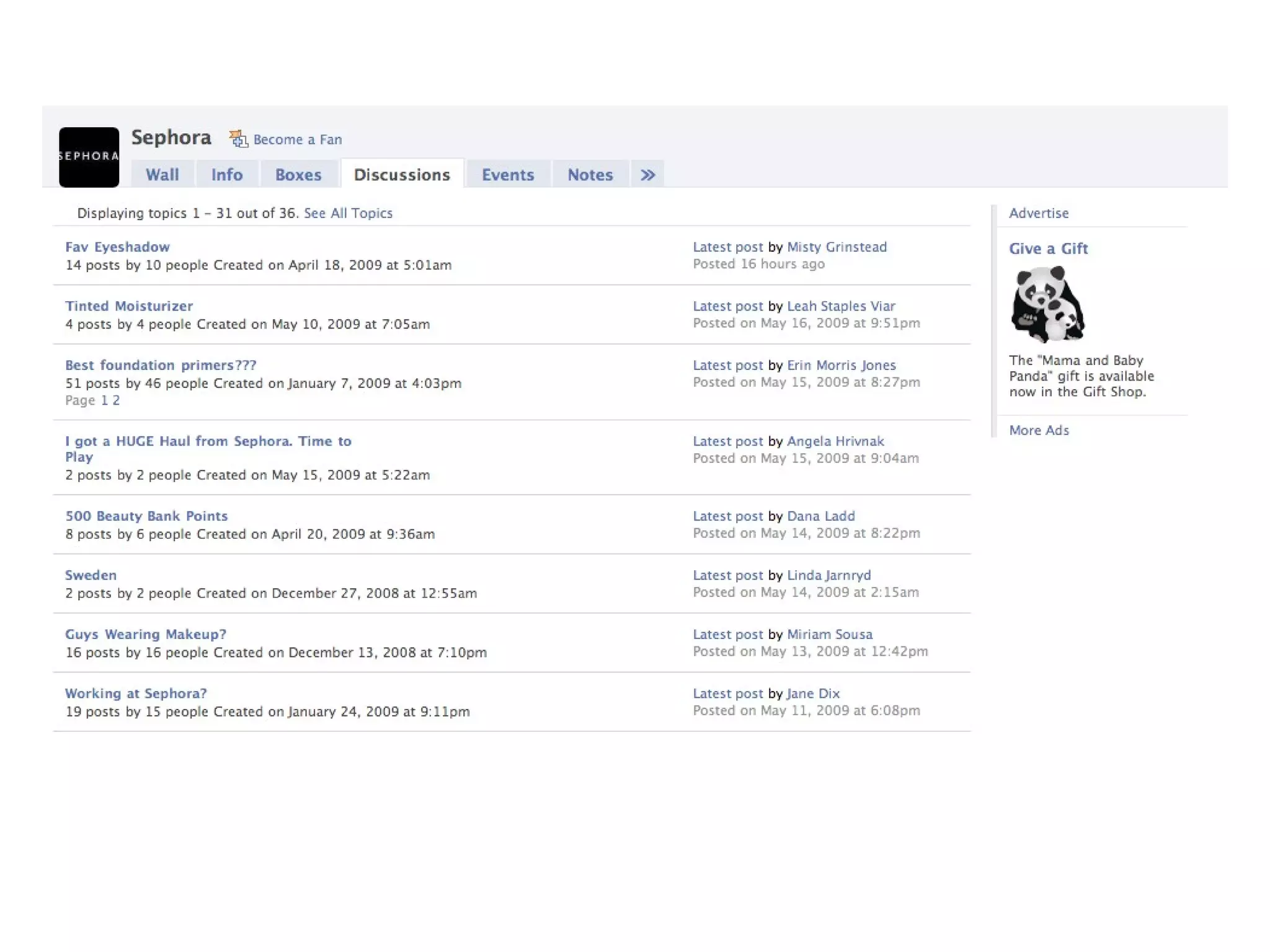
Task: Select the Boxes tab
Action: coord(298,175)
